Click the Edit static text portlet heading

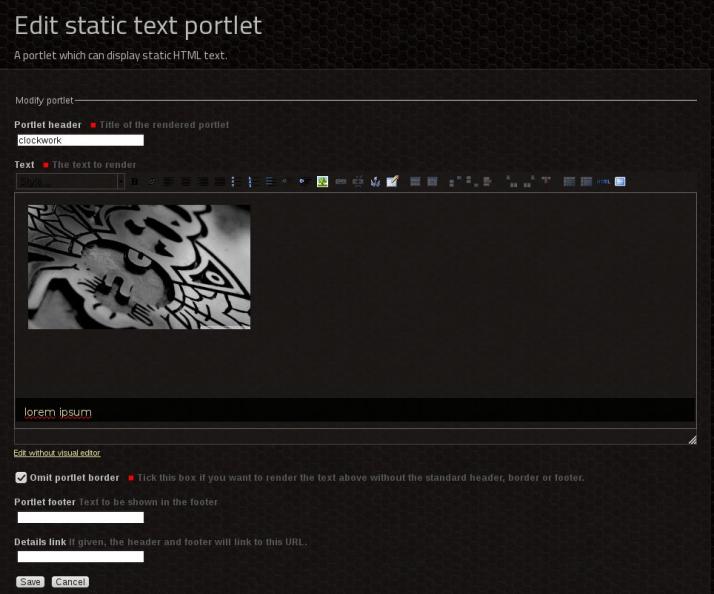coord(138,25)
